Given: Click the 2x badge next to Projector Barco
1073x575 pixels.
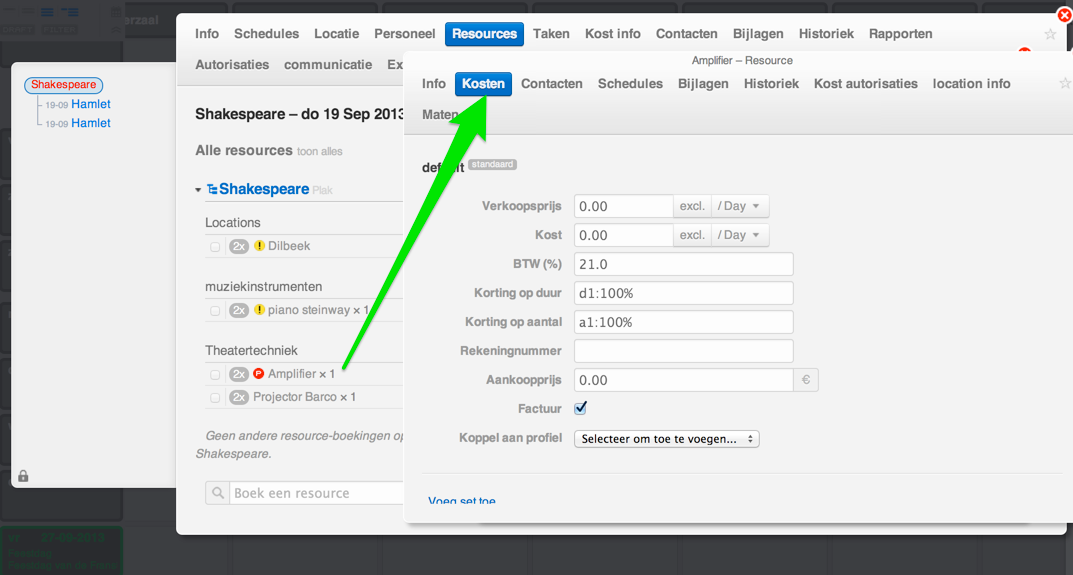Looking at the screenshot, I should tap(239, 397).
